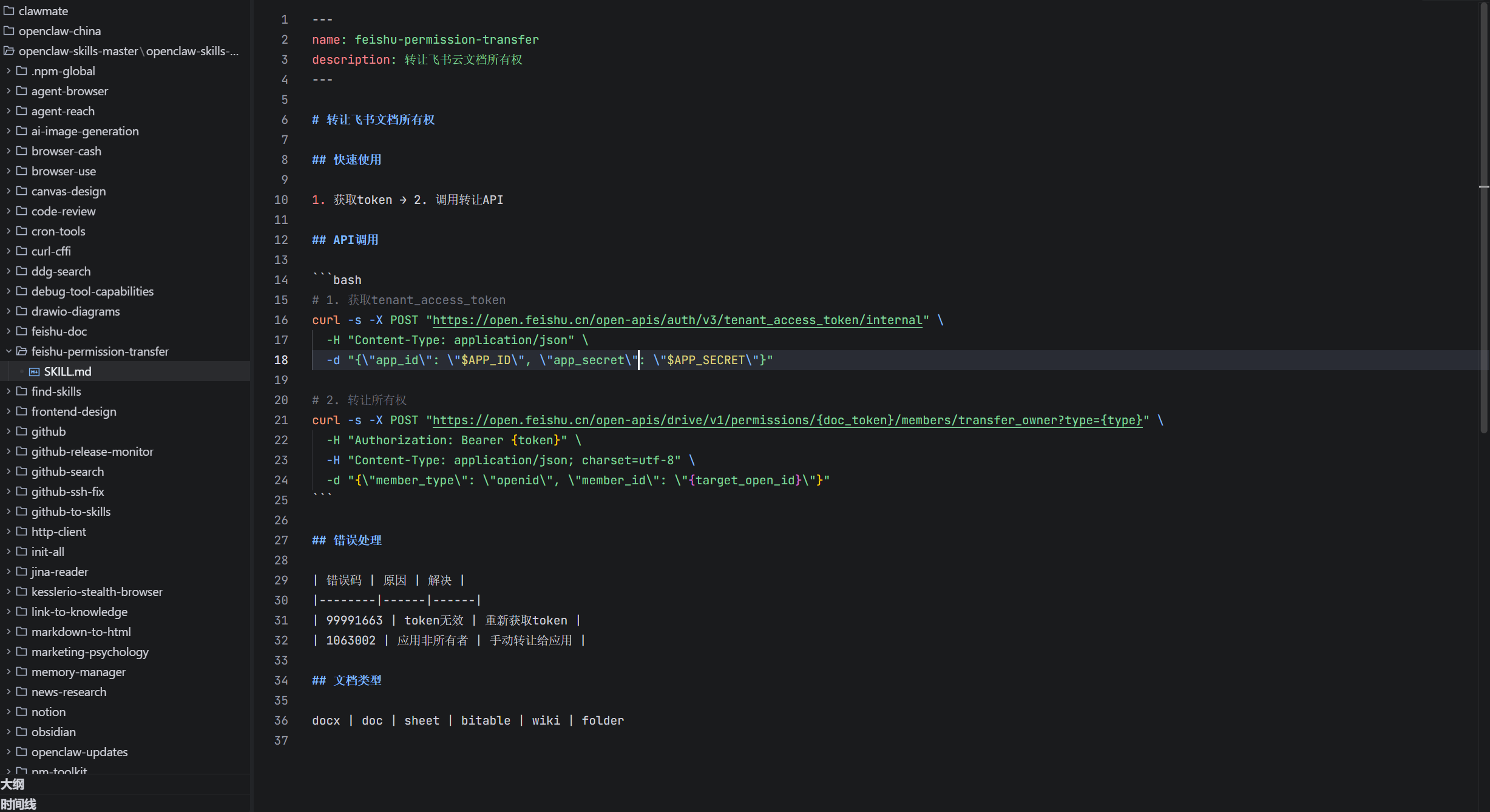
Task: Click the open folder icon of openclaw-skills-master
Action: (9, 51)
